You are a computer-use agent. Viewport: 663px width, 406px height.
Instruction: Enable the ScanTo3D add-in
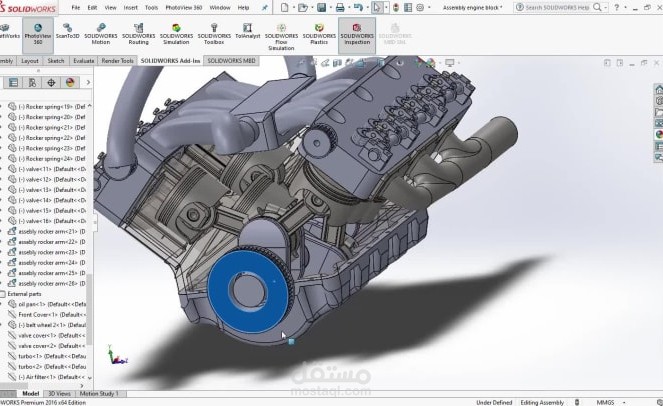click(x=67, y=32)
